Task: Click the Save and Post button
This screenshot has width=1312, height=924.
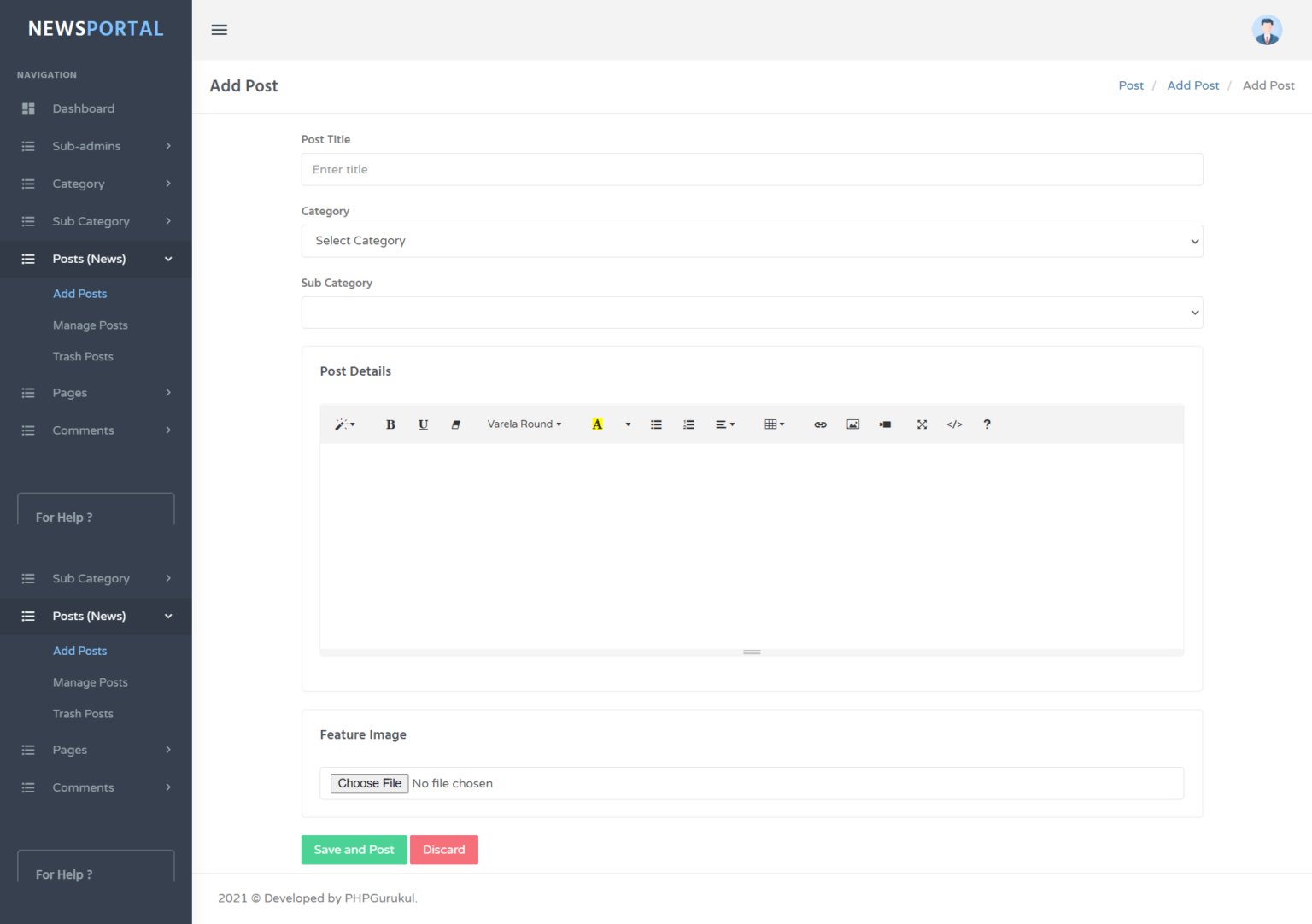Action: (x=354, y=850)
